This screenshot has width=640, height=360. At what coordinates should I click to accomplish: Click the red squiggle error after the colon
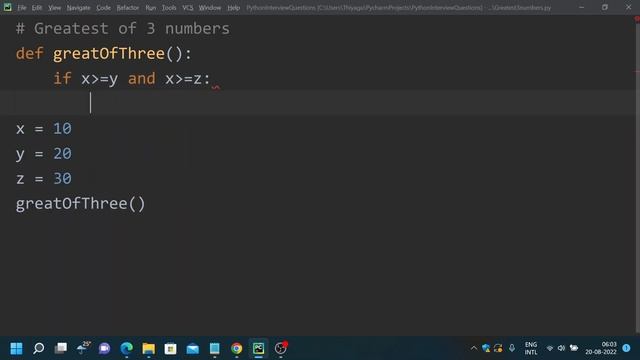click(216, 87)
